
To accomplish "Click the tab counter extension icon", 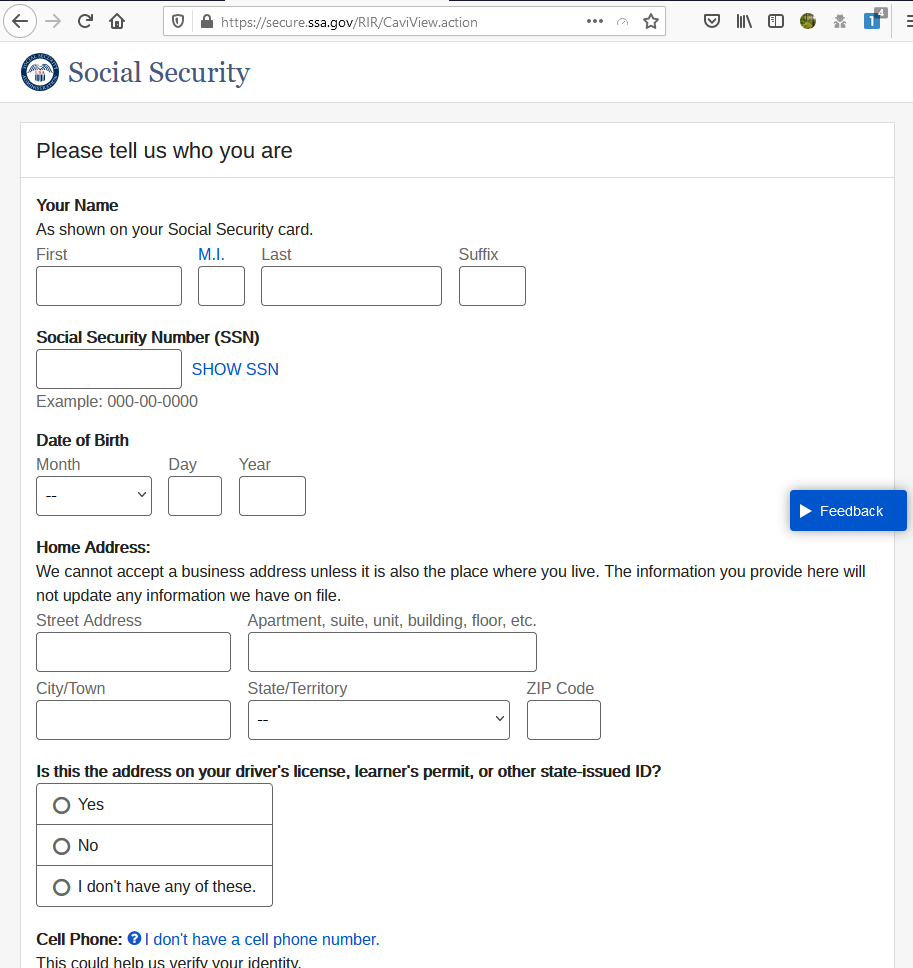I will point(871,20).
